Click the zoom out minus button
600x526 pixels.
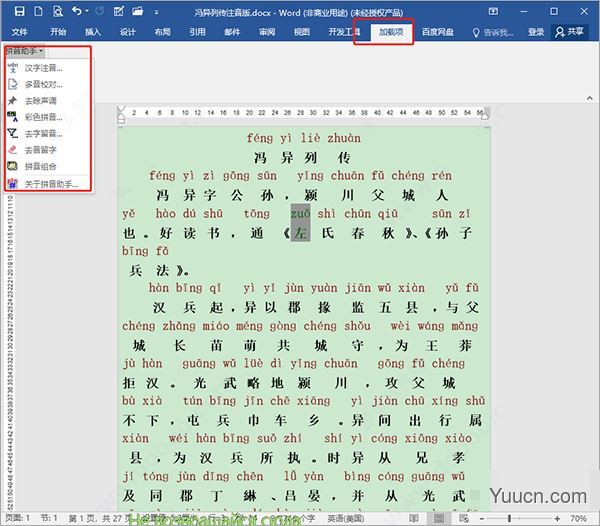(x=482, y=518)
